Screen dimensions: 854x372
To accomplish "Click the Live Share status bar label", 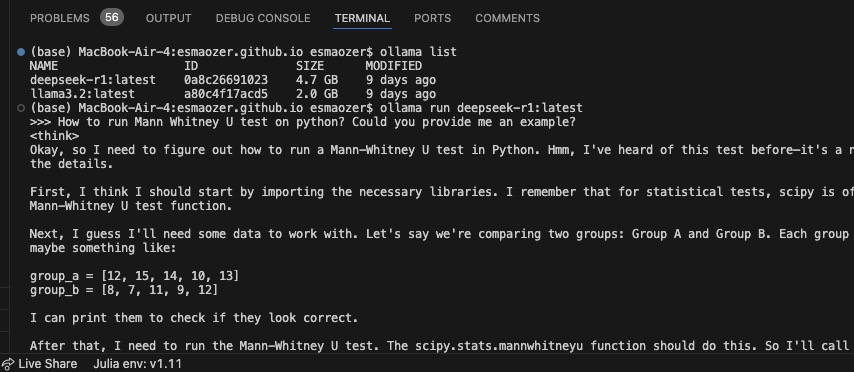I will [x=48, y=364].
